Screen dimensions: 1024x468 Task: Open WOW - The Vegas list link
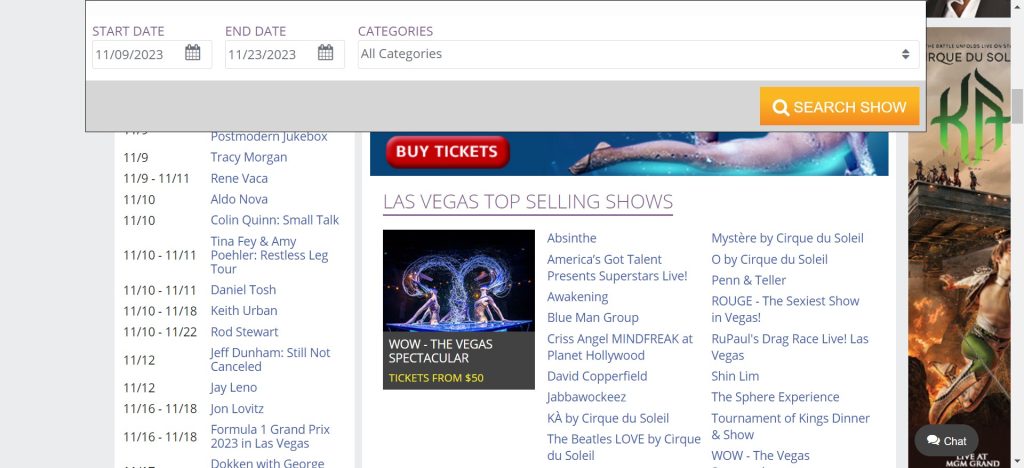[x=760, y=458]
